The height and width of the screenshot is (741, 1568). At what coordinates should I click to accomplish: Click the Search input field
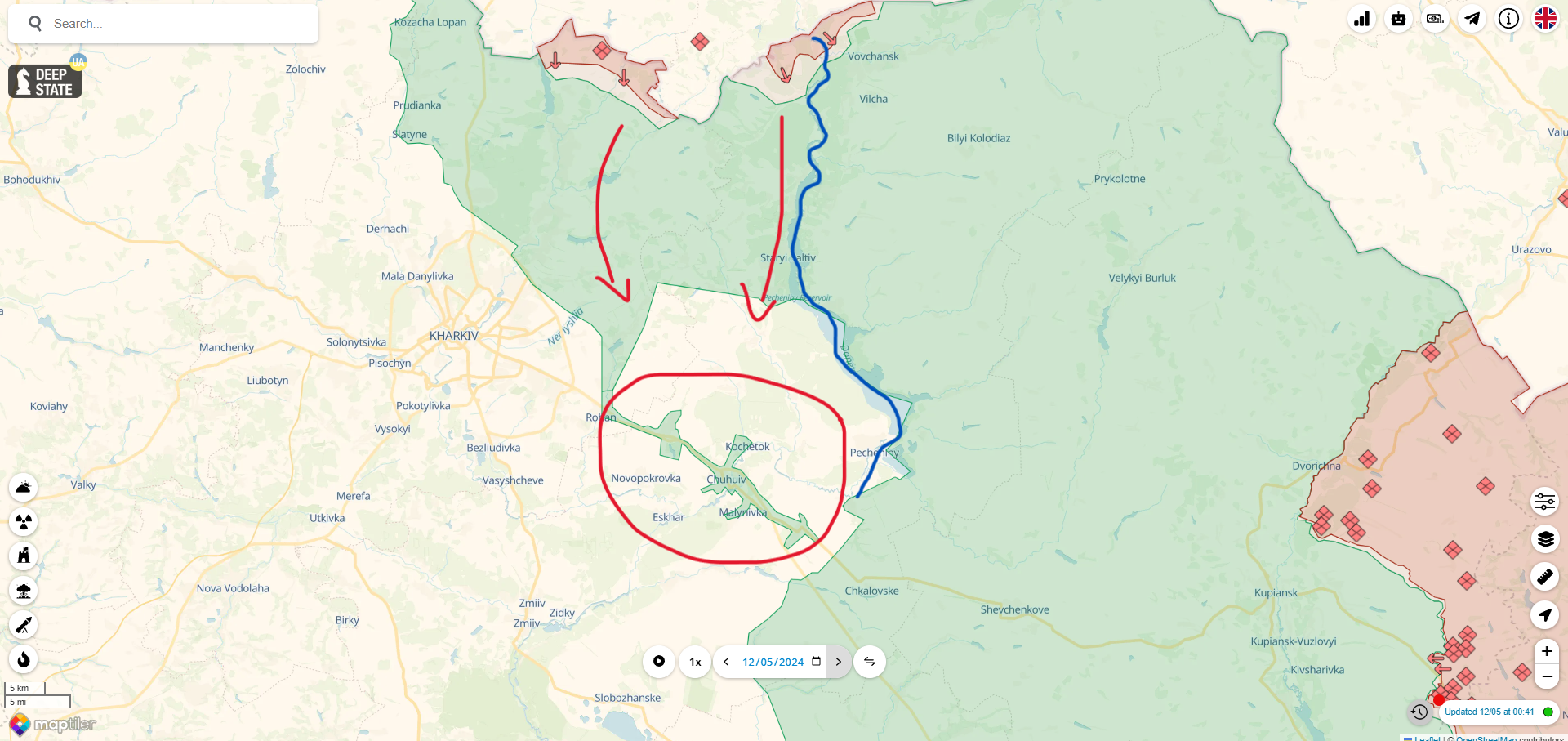pyautogui.click(x=163, y=24)
